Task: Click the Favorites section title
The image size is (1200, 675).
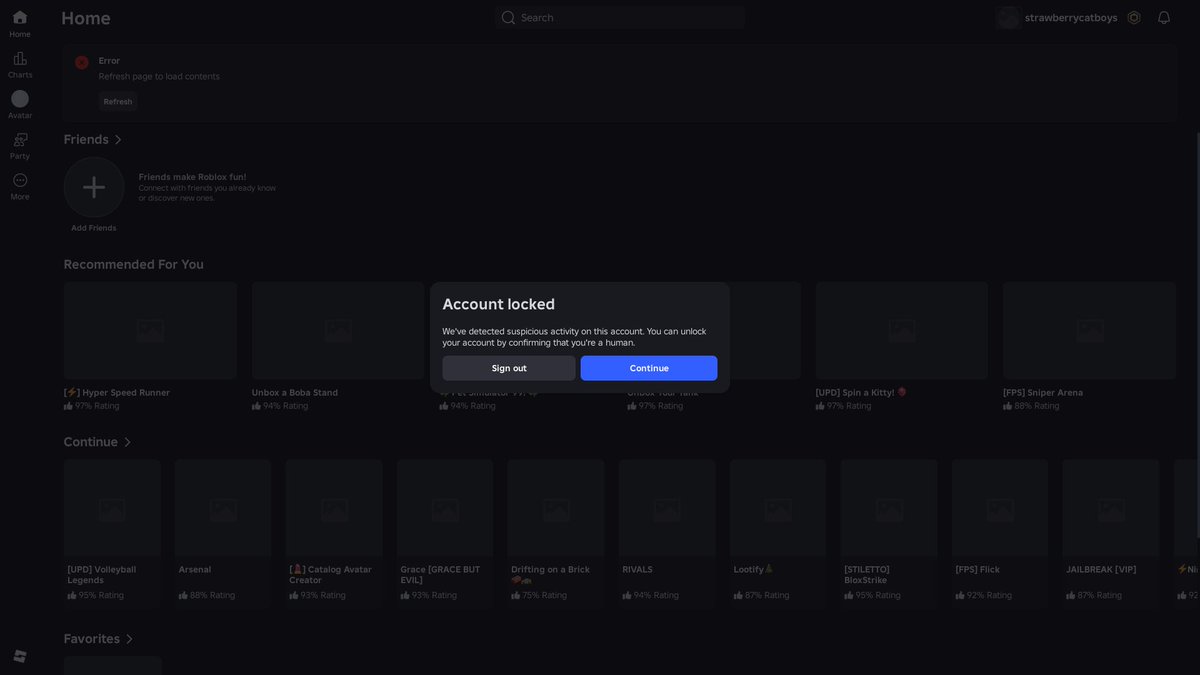Action: [92, 639]
